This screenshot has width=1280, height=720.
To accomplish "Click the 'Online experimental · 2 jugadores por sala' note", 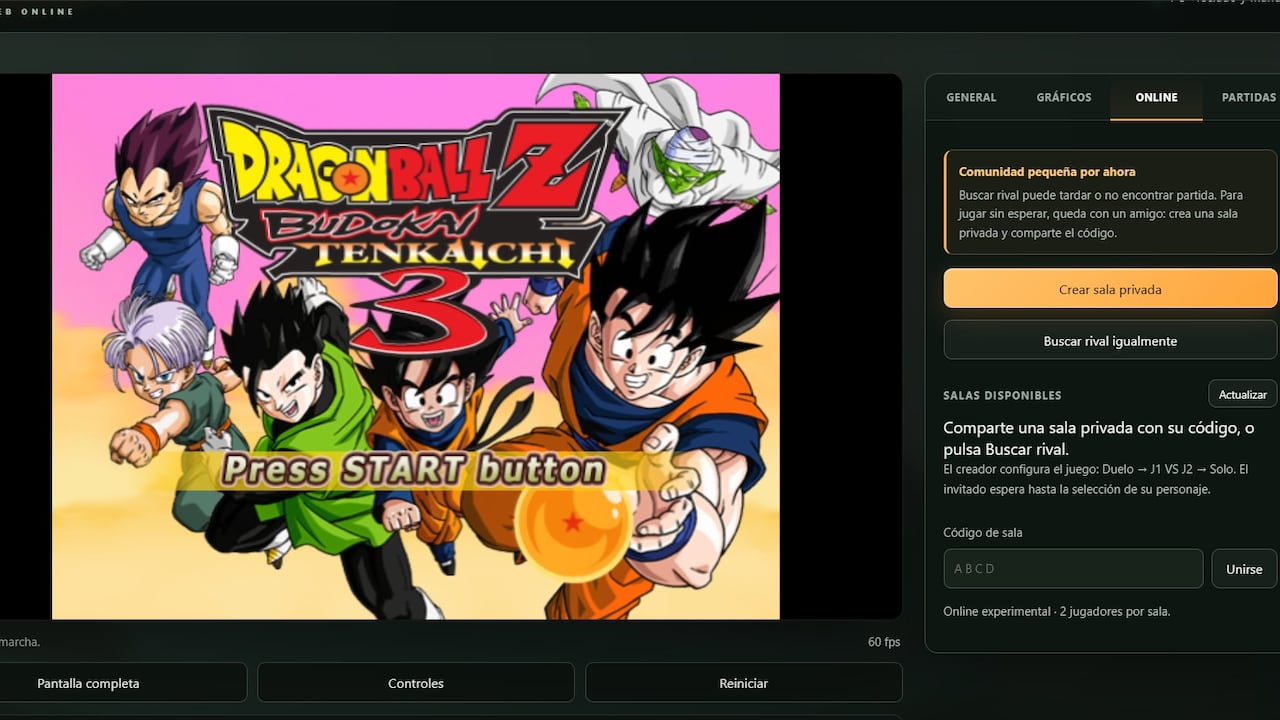I will pos(1056,611).
